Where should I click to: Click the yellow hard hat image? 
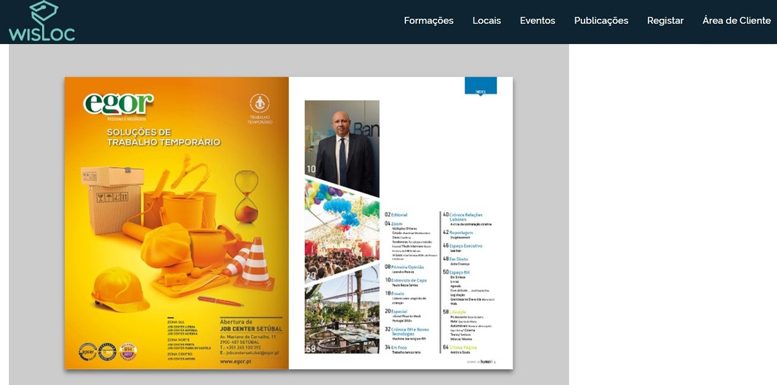[119, 289]
